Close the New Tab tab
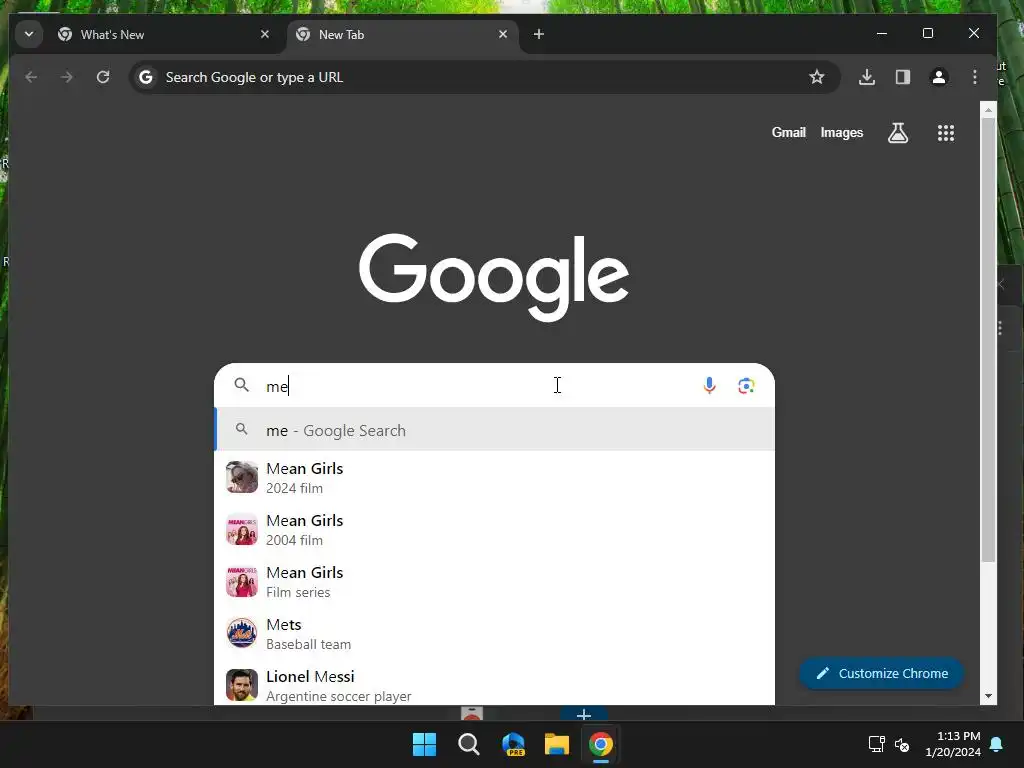This screenshot has height=768, width=1024. point(503,34)
